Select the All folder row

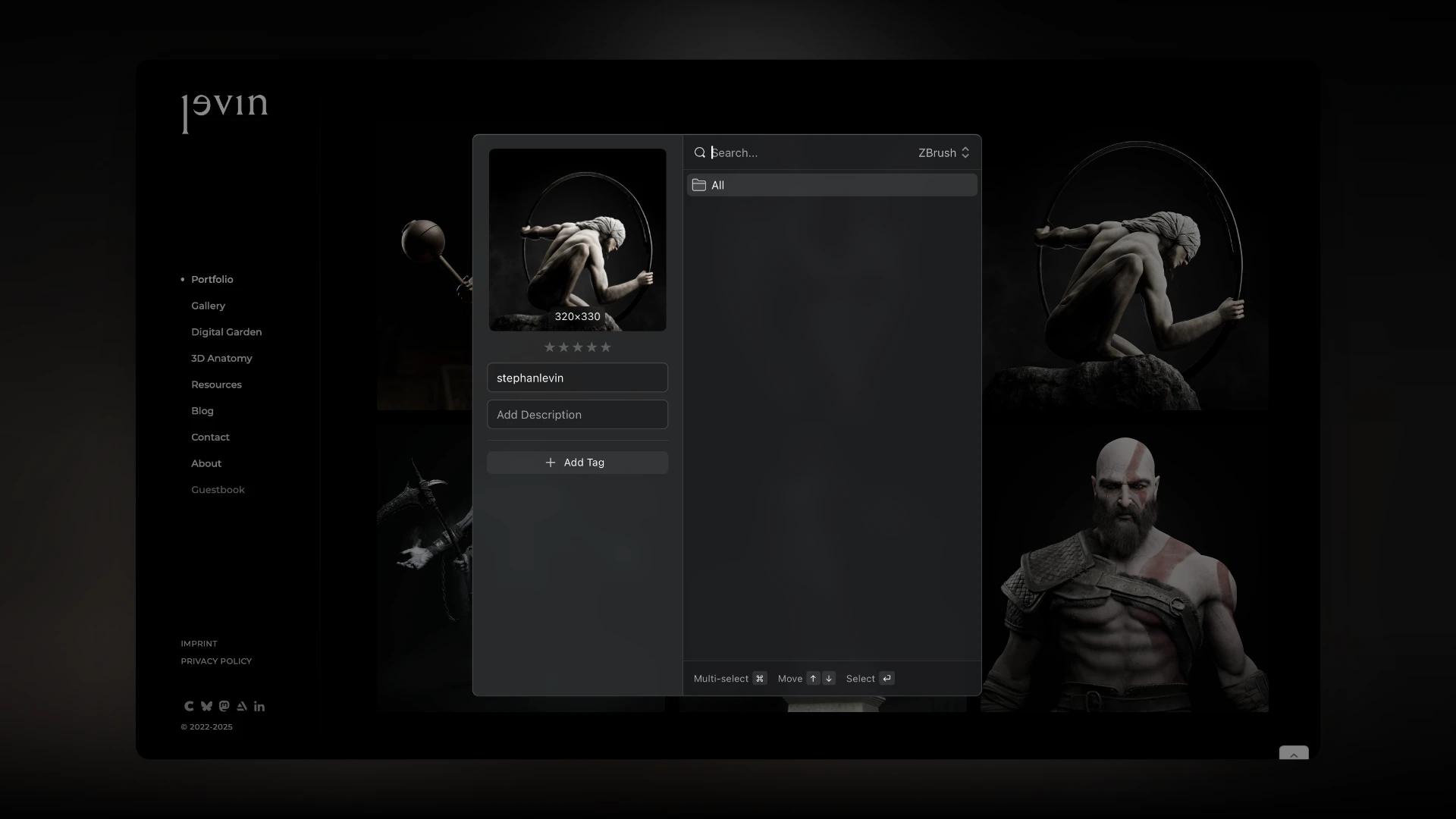832,185
